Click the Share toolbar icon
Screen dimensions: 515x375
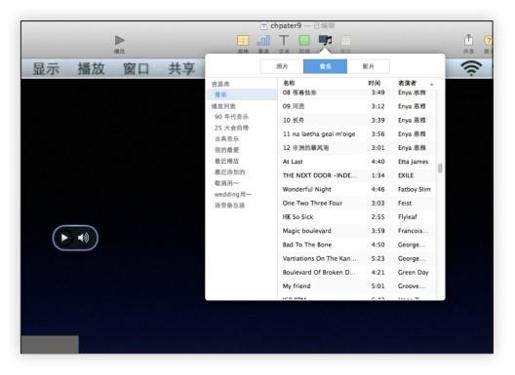[468, 40]
